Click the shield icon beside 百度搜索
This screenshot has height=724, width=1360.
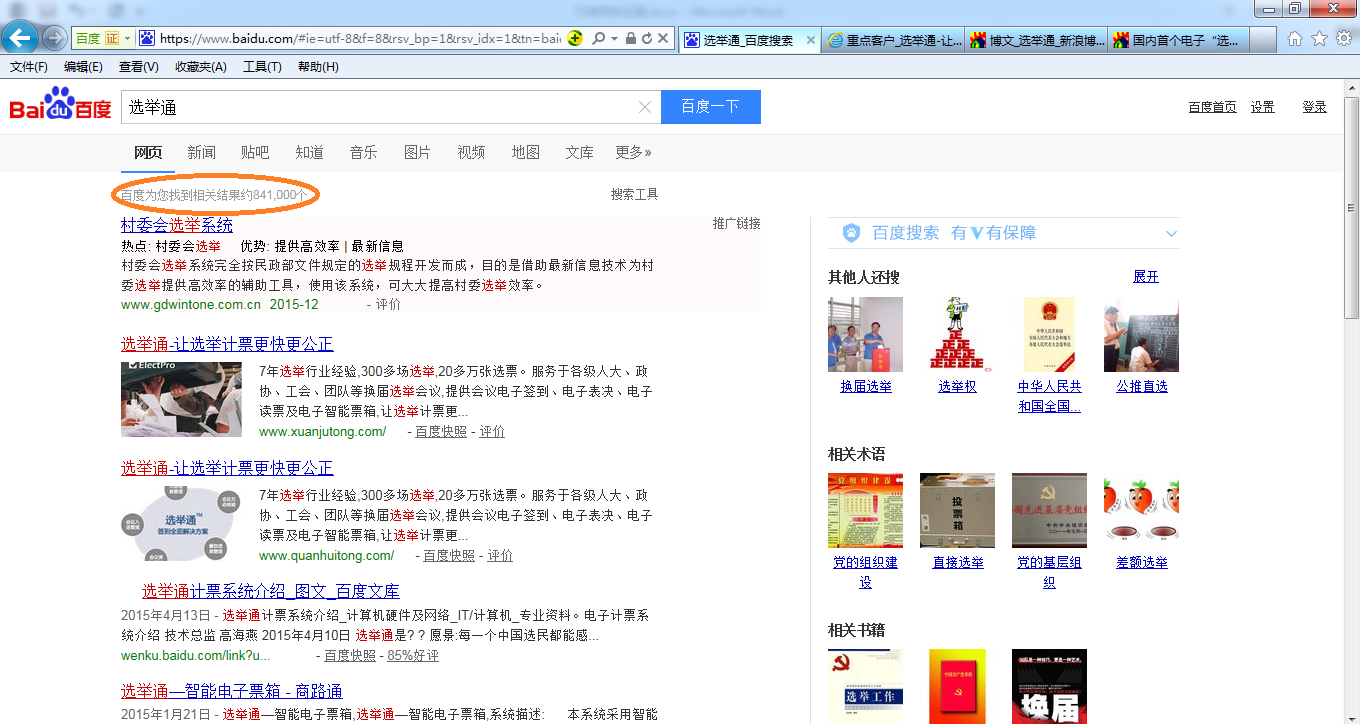pos(851,233)
